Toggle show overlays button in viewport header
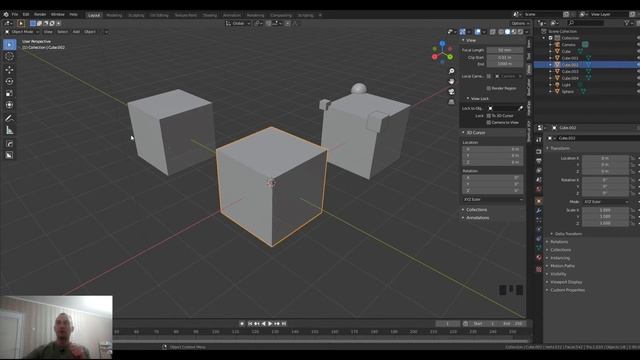 click(478, 32)
